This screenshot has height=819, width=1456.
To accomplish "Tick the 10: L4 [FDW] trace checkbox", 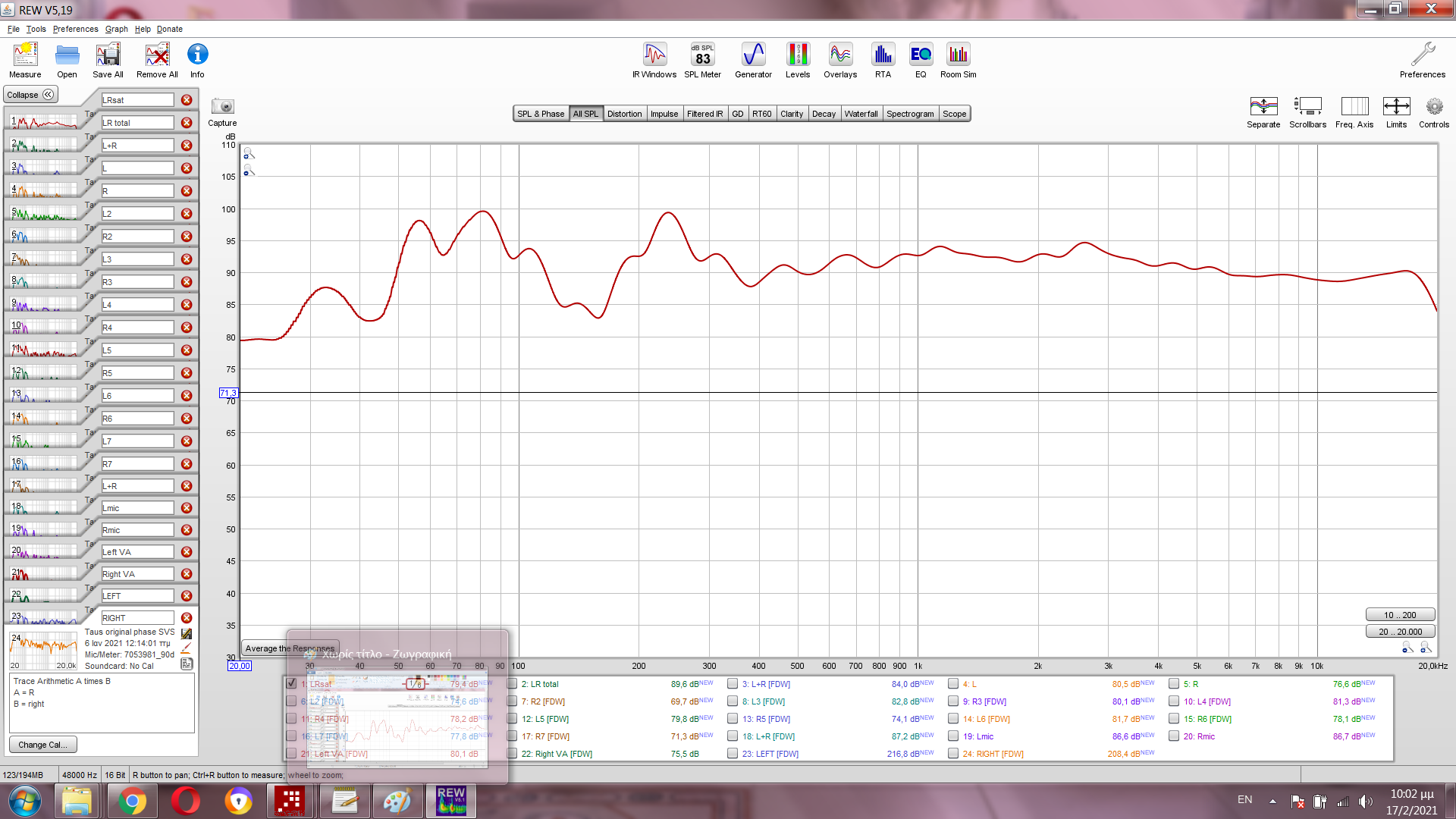I will pyautogui.click(x=1174, y=701).
